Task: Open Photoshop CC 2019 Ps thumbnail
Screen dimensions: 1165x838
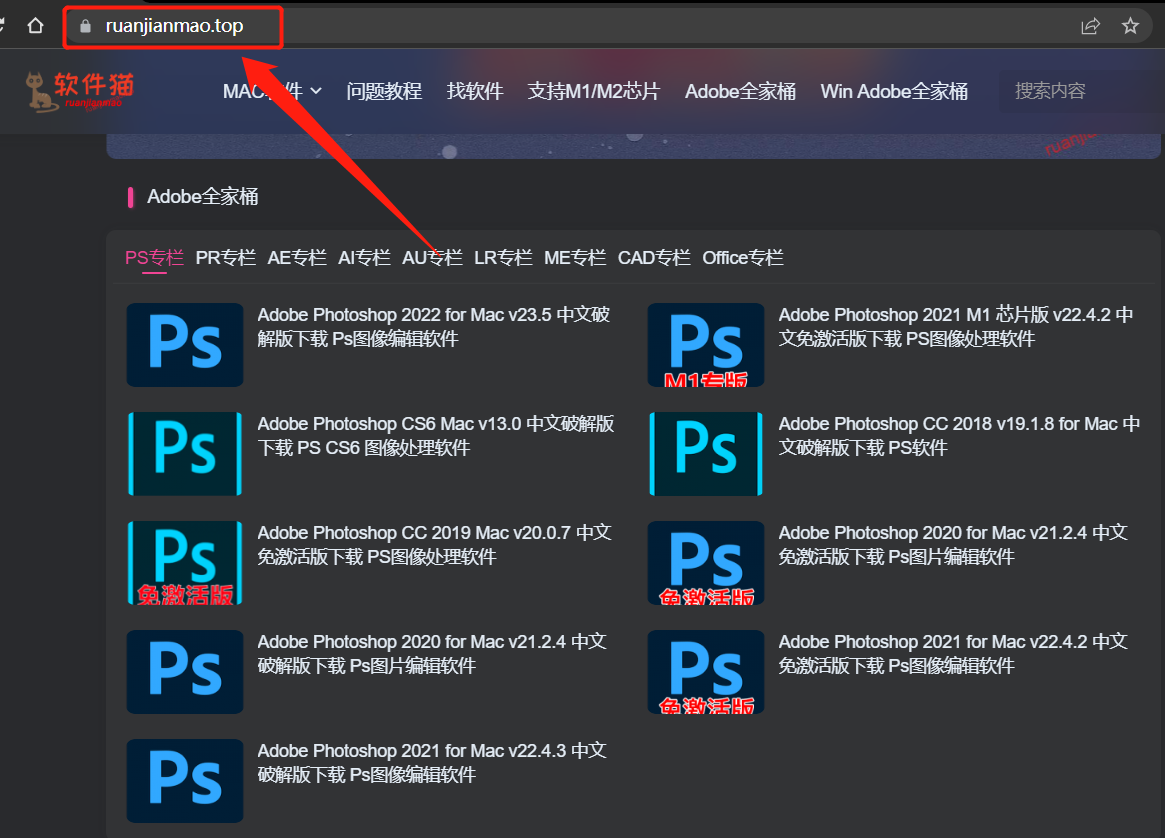Action: tap(185, 562)
